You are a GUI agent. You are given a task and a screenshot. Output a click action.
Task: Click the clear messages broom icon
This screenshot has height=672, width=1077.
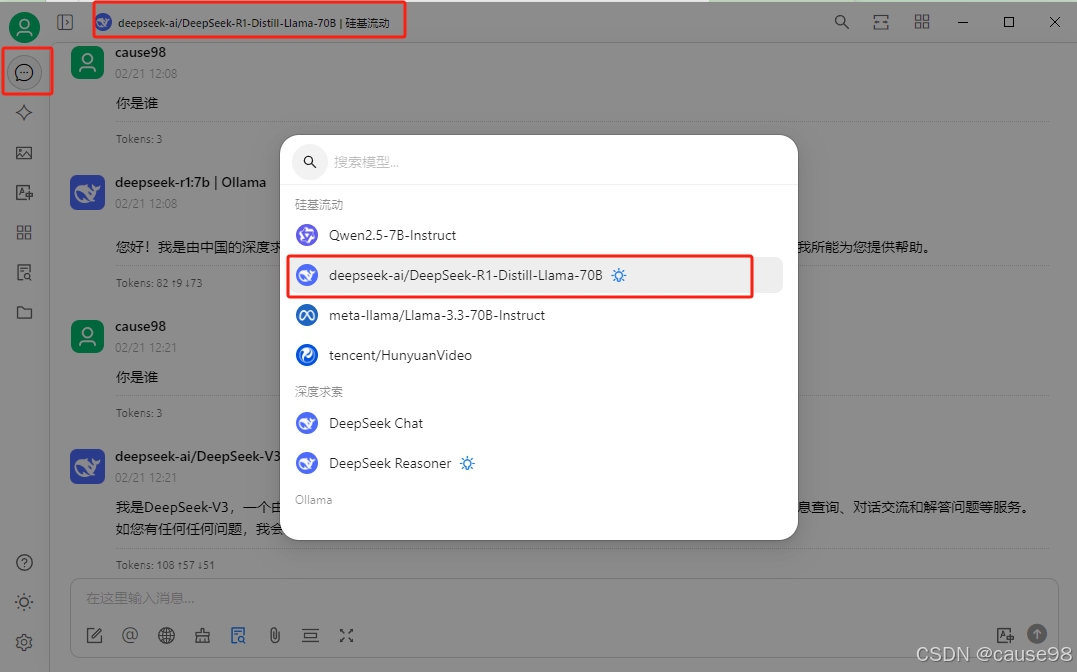[203, 636]
